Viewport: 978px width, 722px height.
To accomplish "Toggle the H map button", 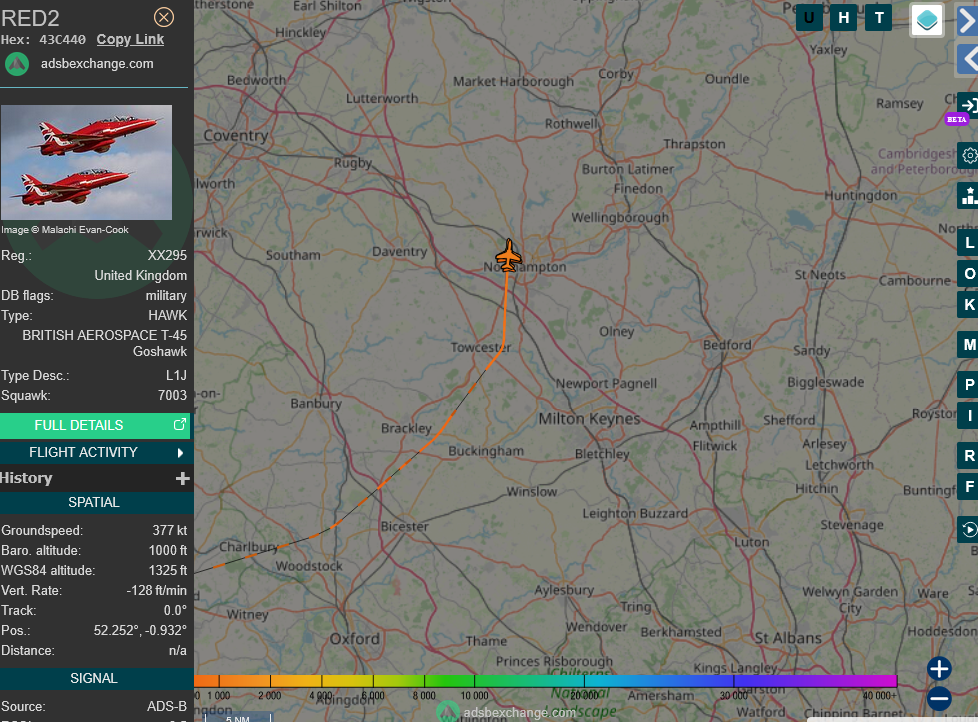I will (844, 17).
